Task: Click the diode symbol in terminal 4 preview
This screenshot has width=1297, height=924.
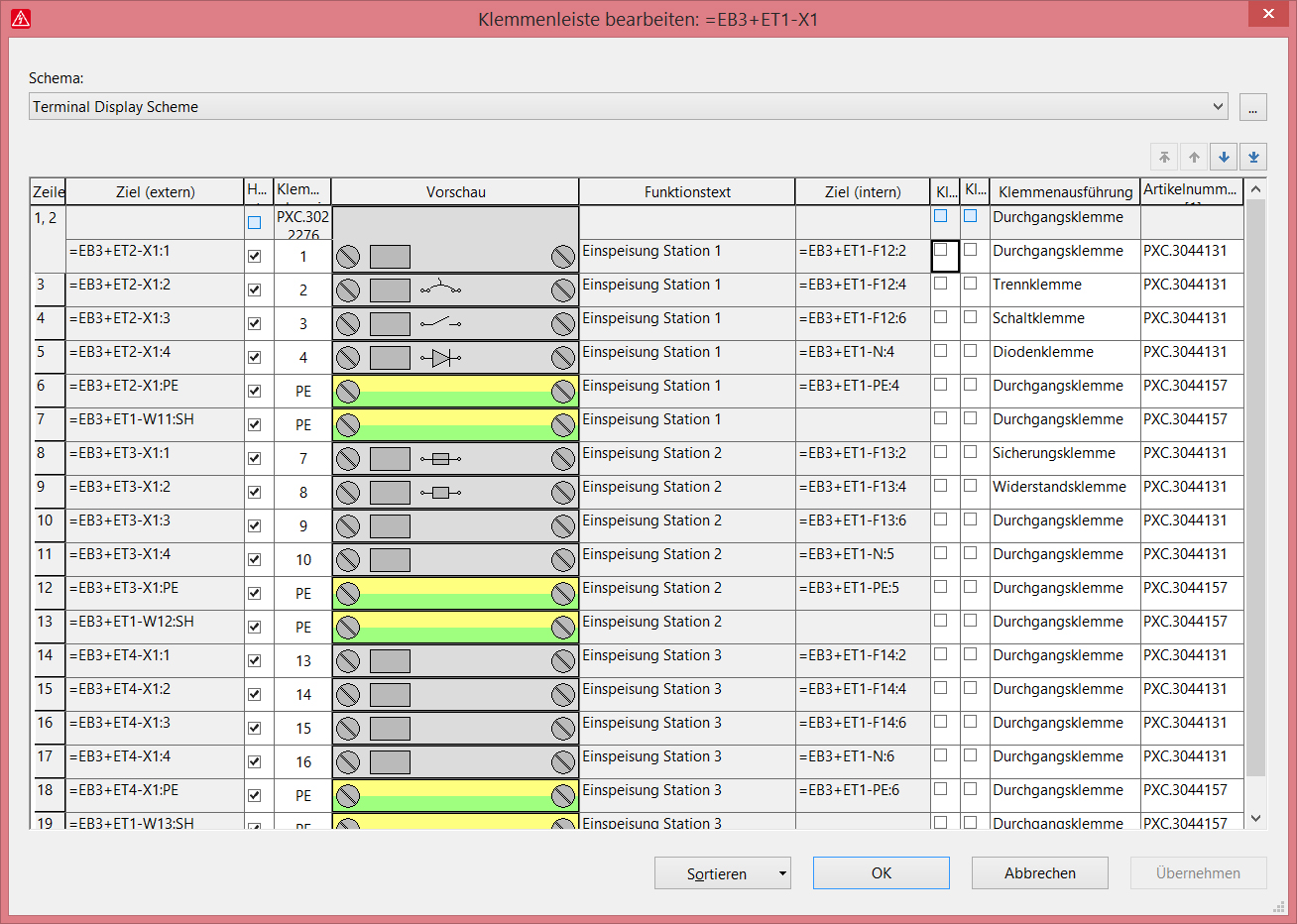Action: tap(440, 358)
